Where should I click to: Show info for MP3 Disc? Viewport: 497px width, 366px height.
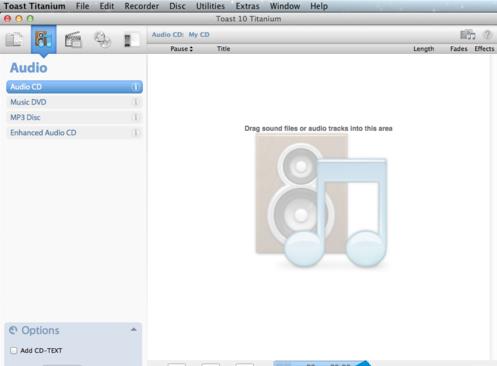point(135,117)
